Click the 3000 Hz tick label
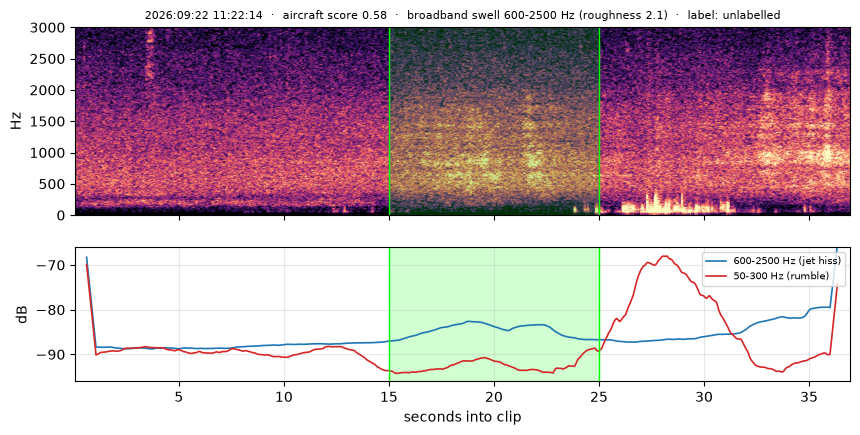This screenshot has height=435, width=860. click(x=49, y=28)
